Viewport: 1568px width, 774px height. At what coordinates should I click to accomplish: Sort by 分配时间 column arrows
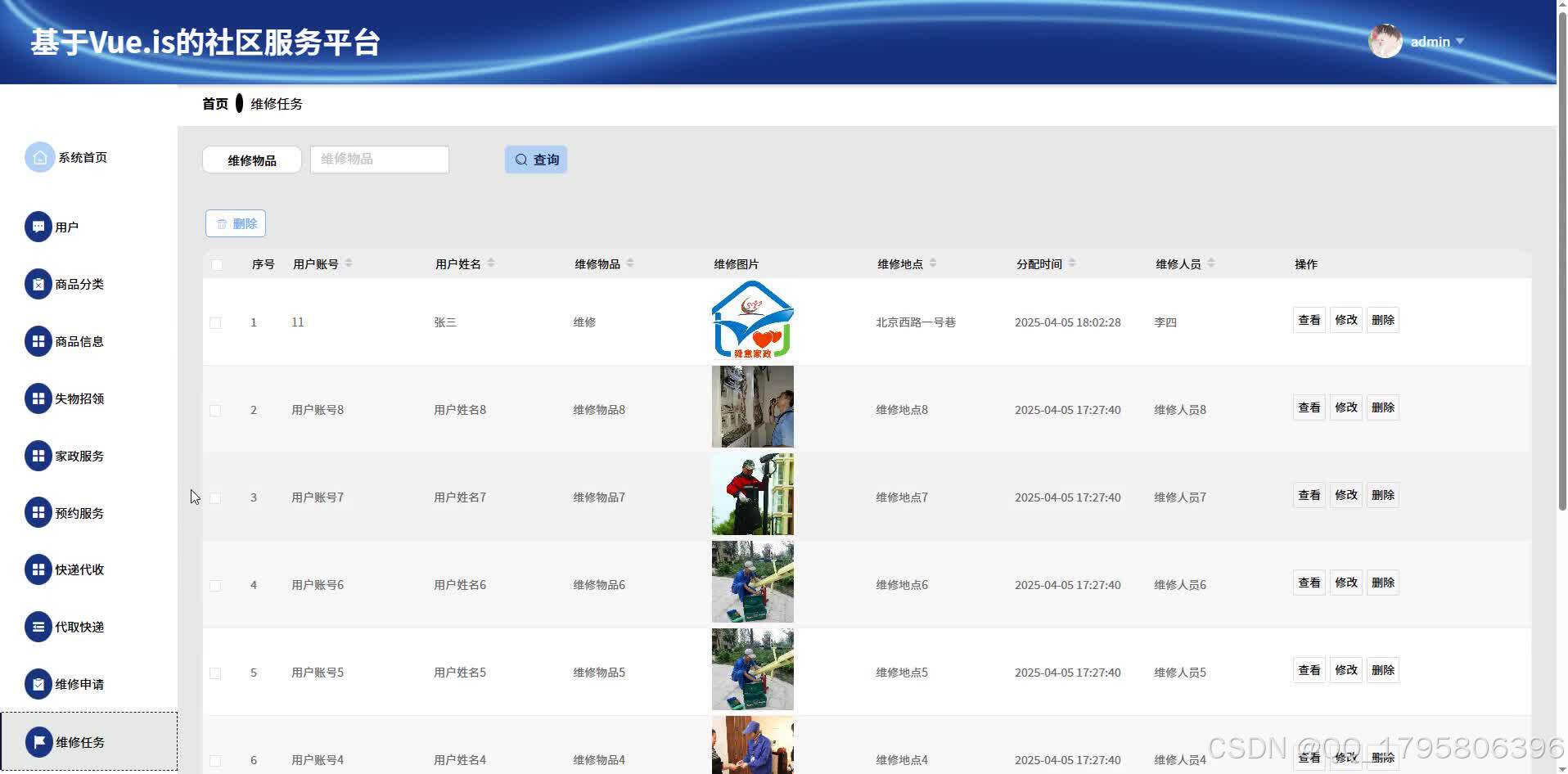[x=1072, y=263]
